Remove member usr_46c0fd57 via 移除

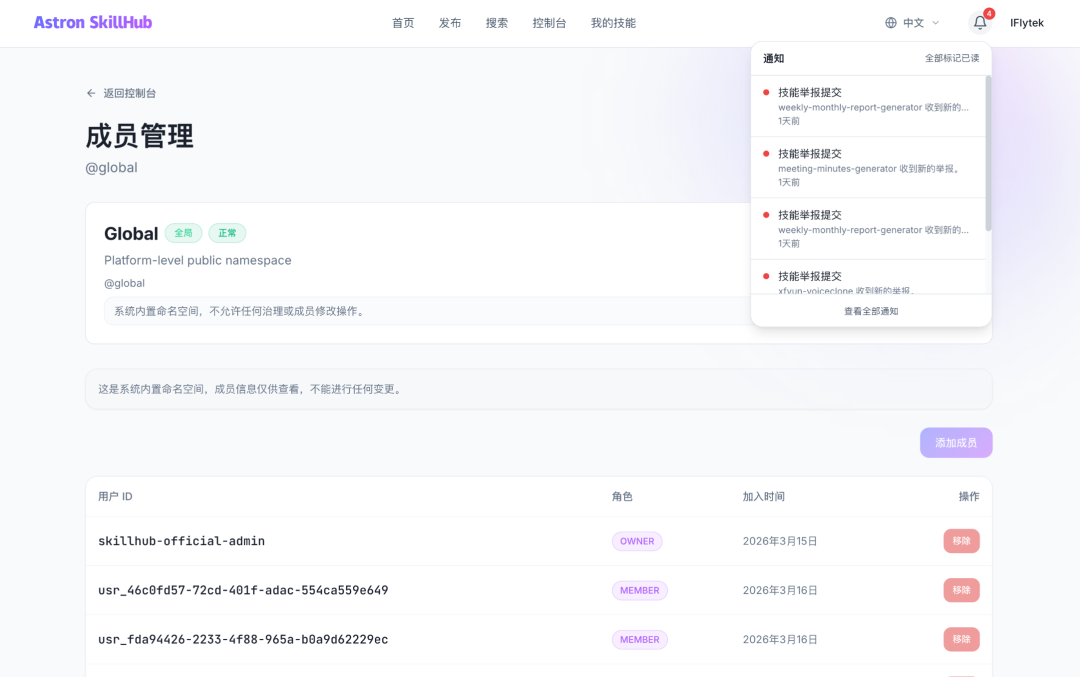961,590
